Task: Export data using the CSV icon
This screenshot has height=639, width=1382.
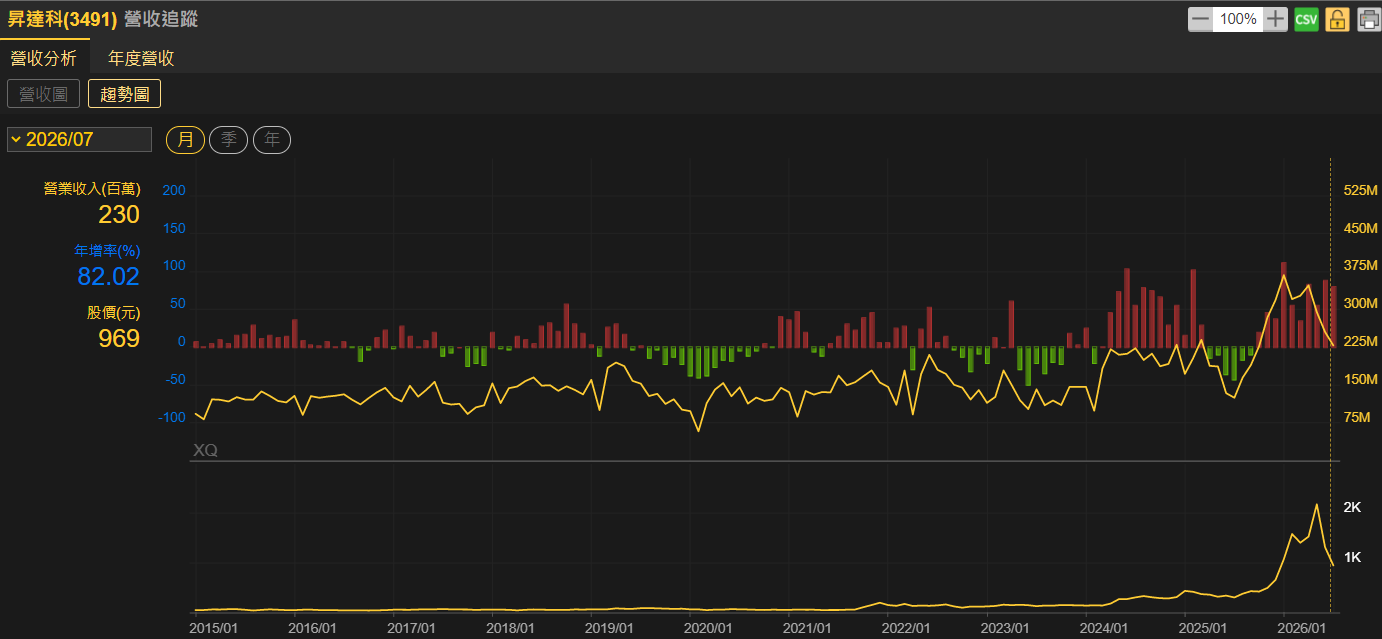Action: point(1306,19)
